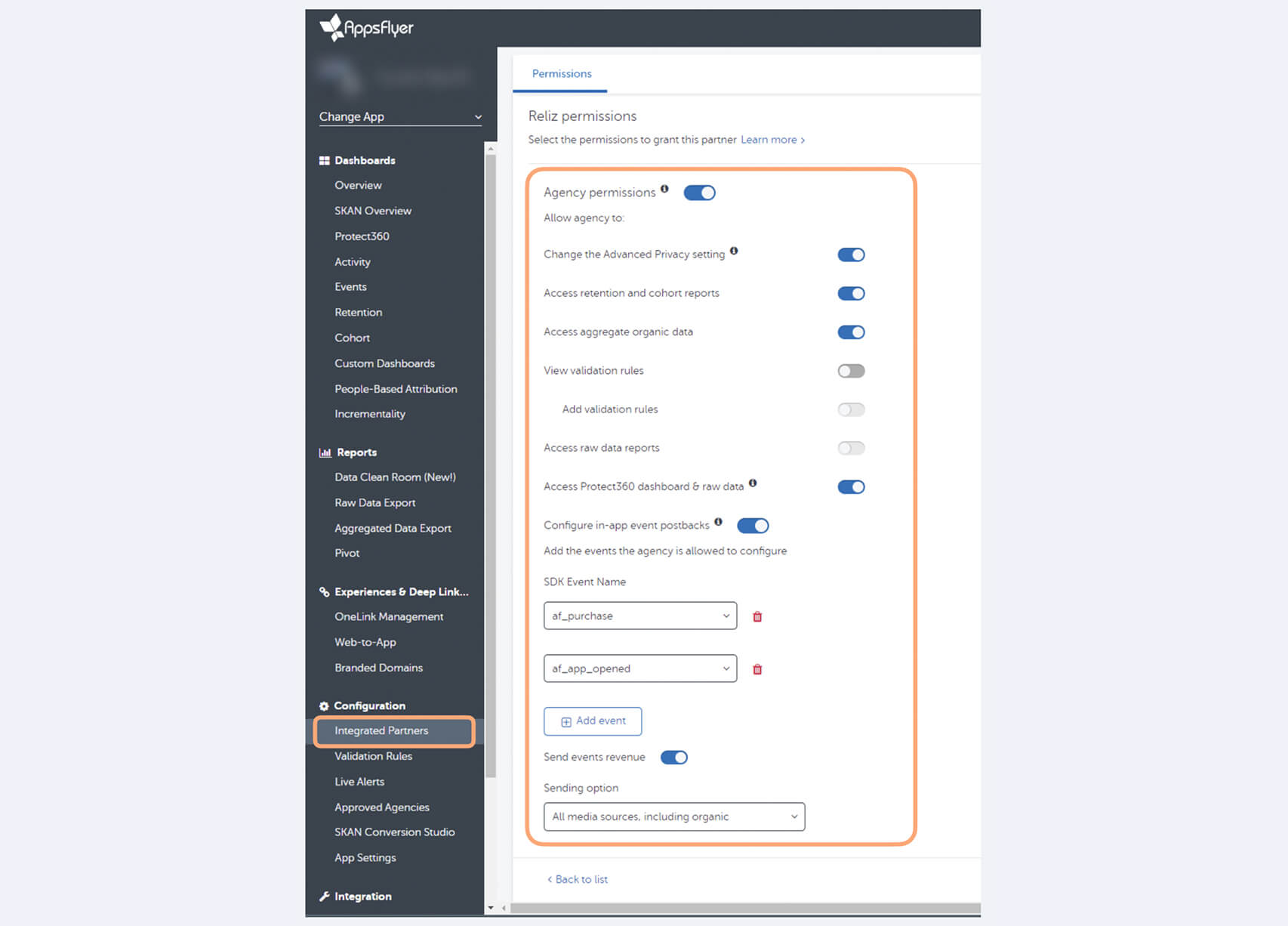Click the Integration wrench icon
The height and width of the screenshot is (926, 1288).
[x=325, y=897]
